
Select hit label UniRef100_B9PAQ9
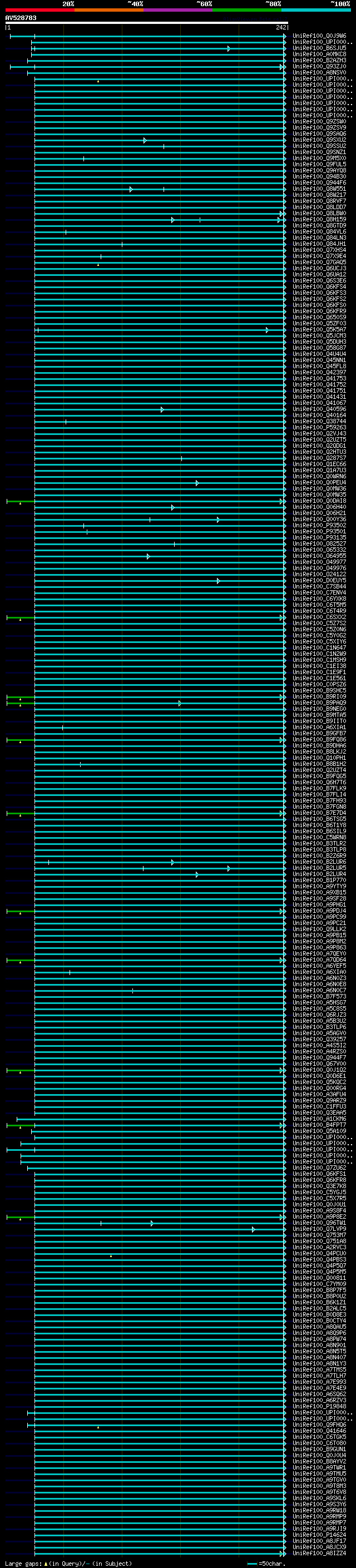tap(319, 703)
